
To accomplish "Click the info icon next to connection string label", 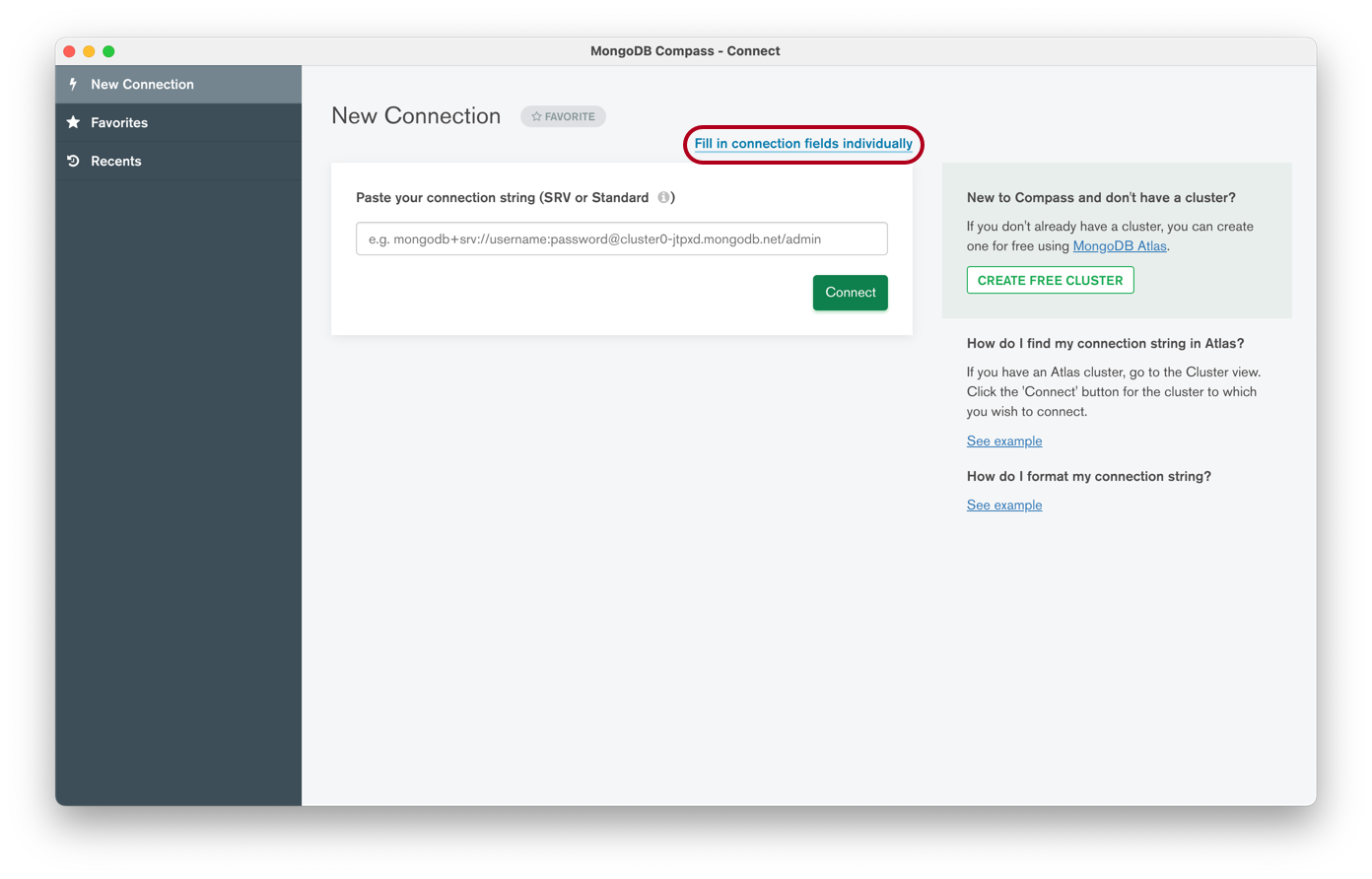I will pyautogui.click(x=663, y=197).
